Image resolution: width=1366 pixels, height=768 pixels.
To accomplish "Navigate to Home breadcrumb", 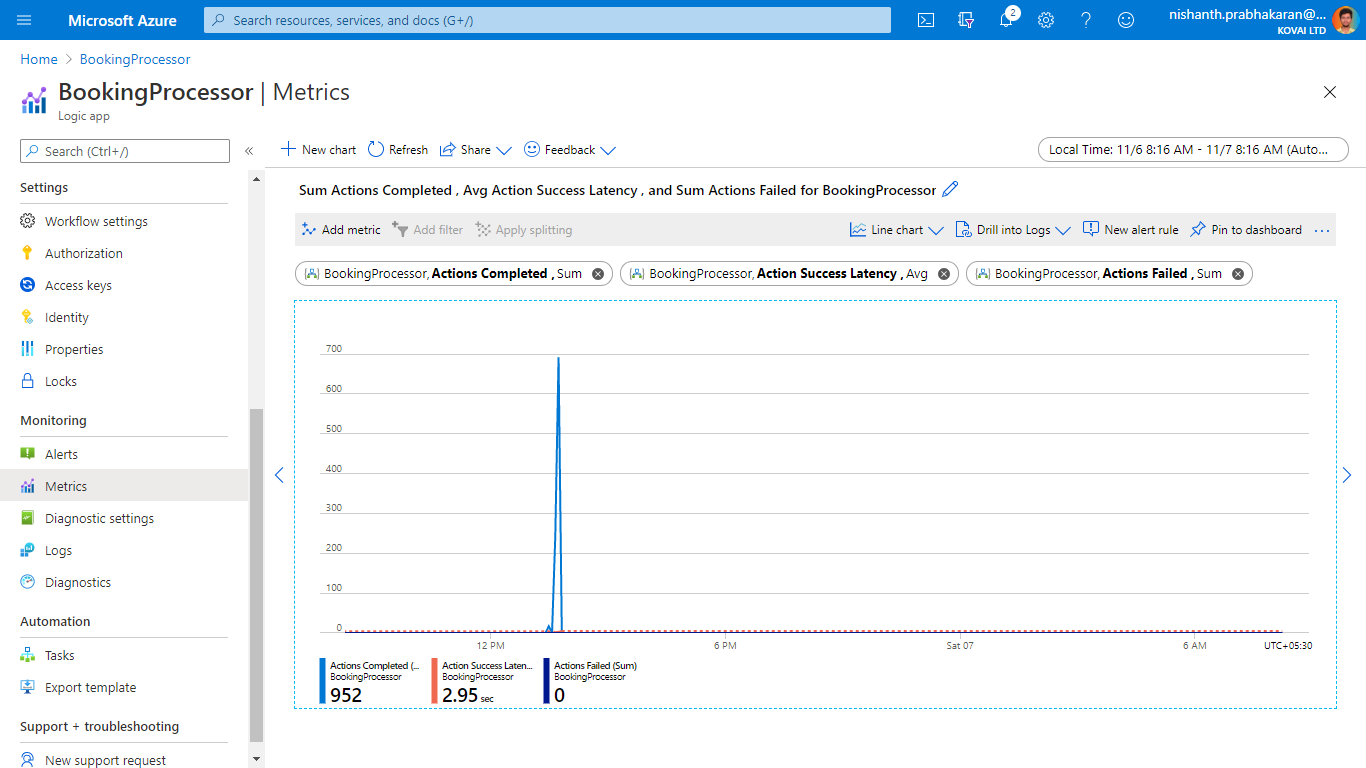I will (x=39, y=59).
